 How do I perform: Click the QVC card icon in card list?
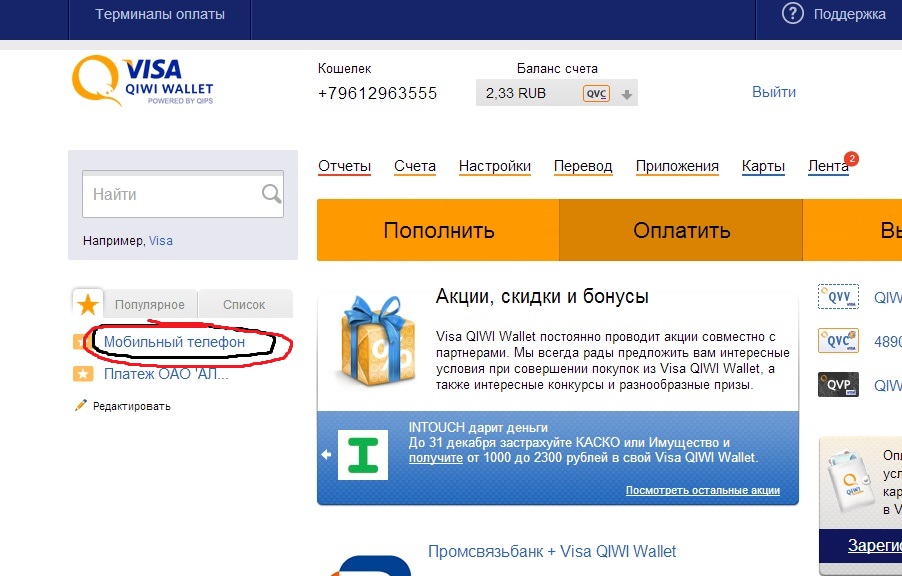tap(838, 341)
